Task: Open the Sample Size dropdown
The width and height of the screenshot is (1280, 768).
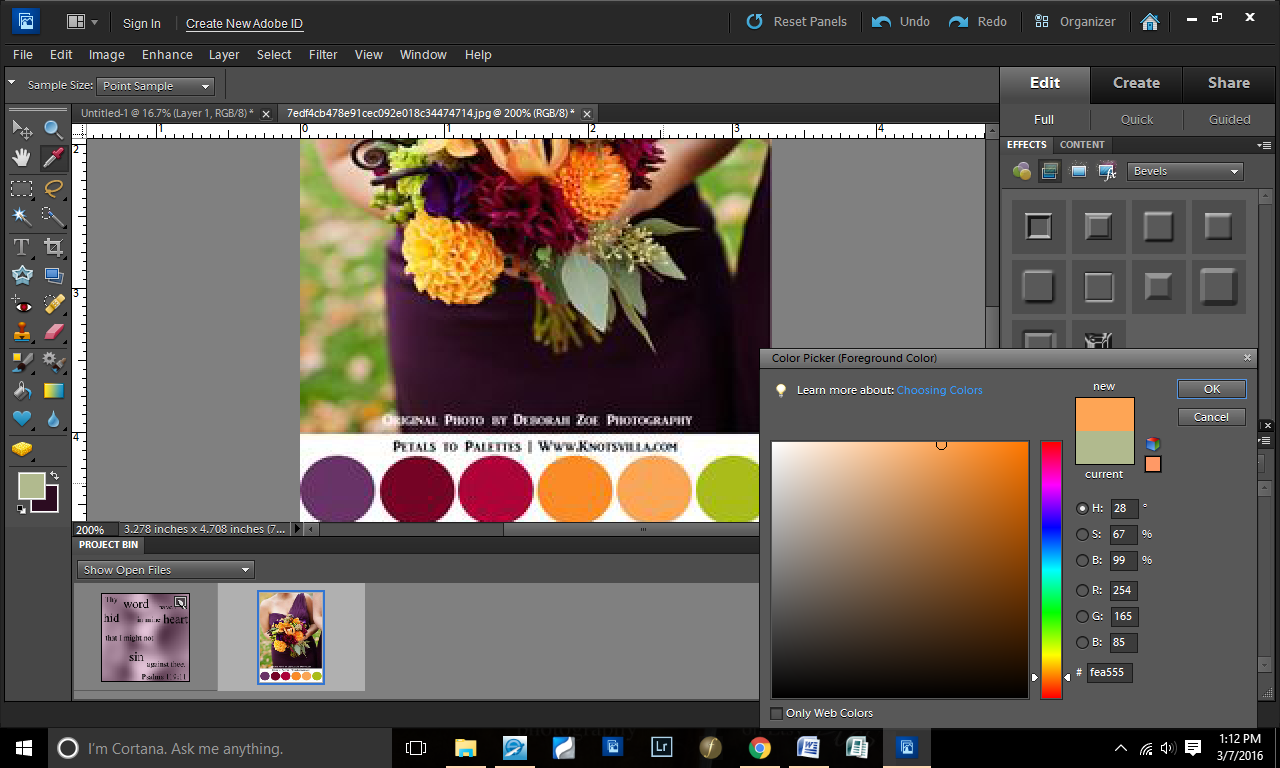Action: [155, 86]
